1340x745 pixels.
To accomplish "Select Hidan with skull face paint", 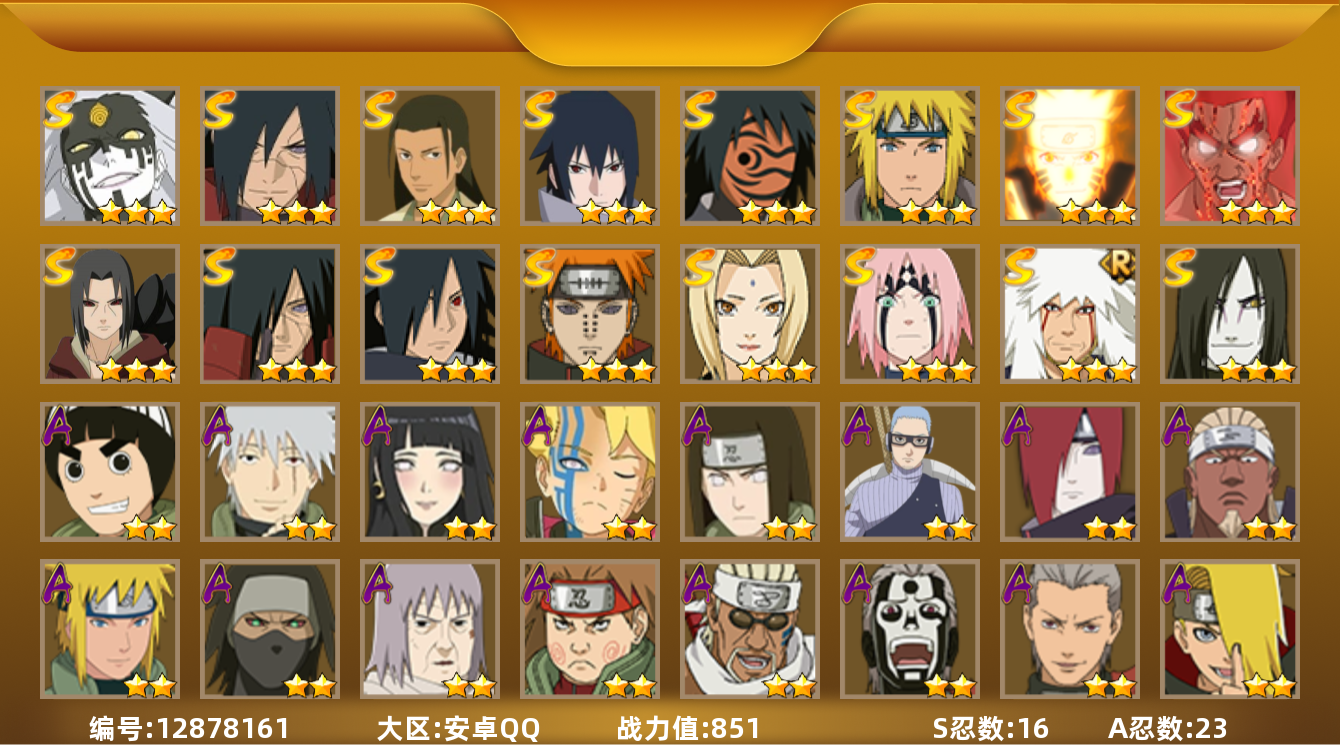I will click(910, 629).
